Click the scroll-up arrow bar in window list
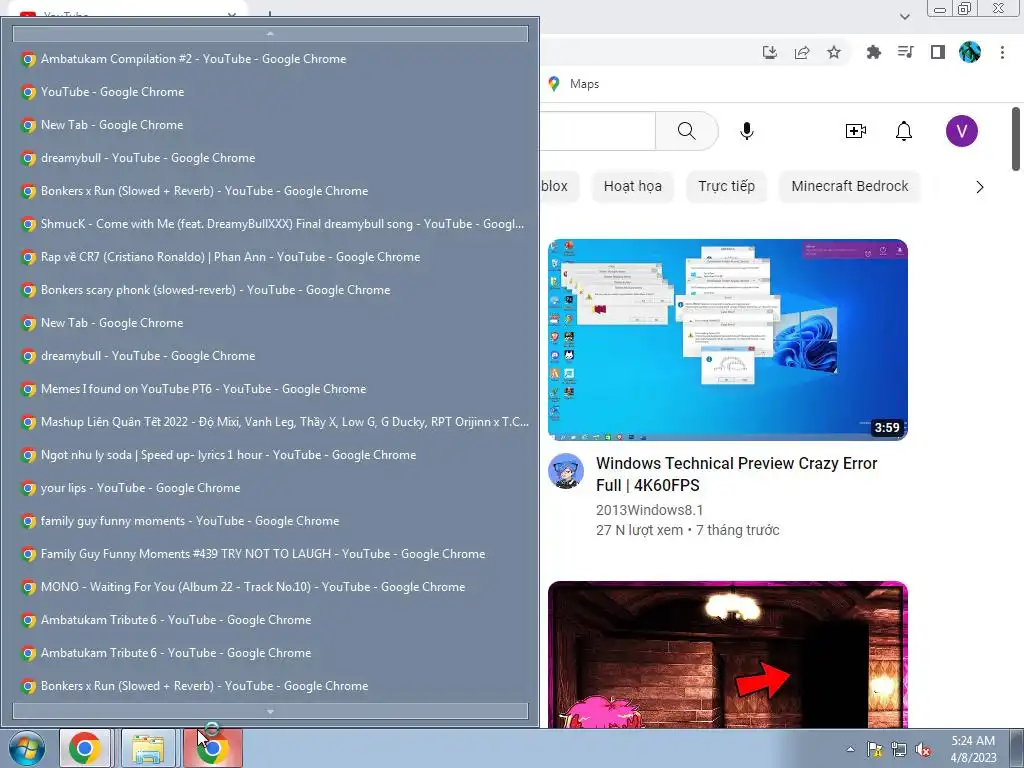Viewport: 1024px width, 768px height. tap(270, 33)
